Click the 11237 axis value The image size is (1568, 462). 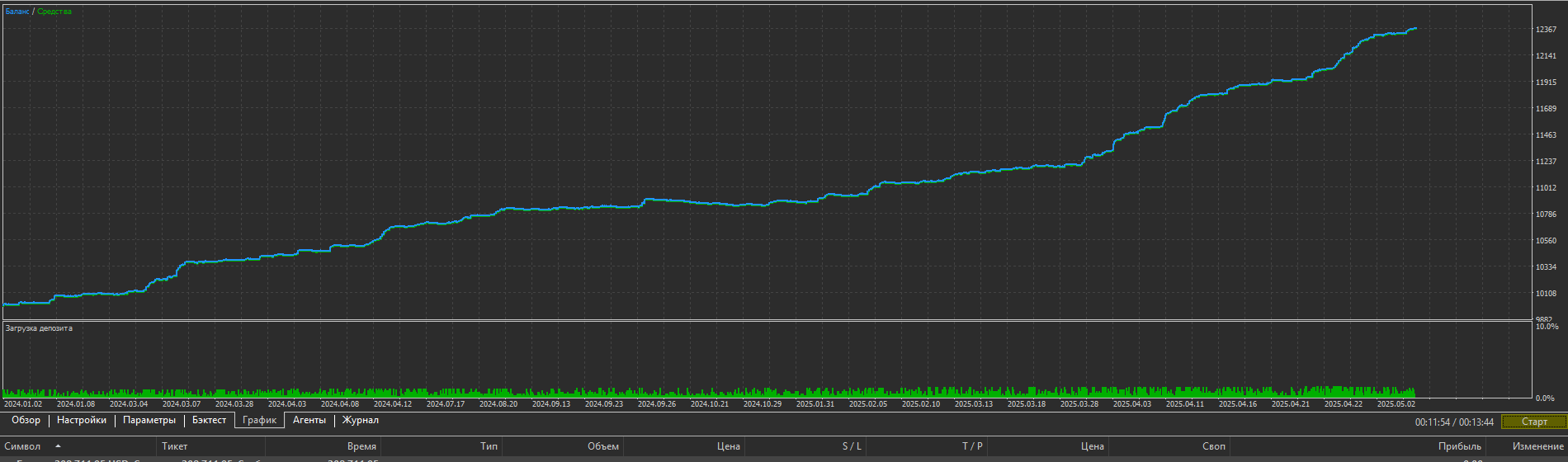(x=1546, y=162)
